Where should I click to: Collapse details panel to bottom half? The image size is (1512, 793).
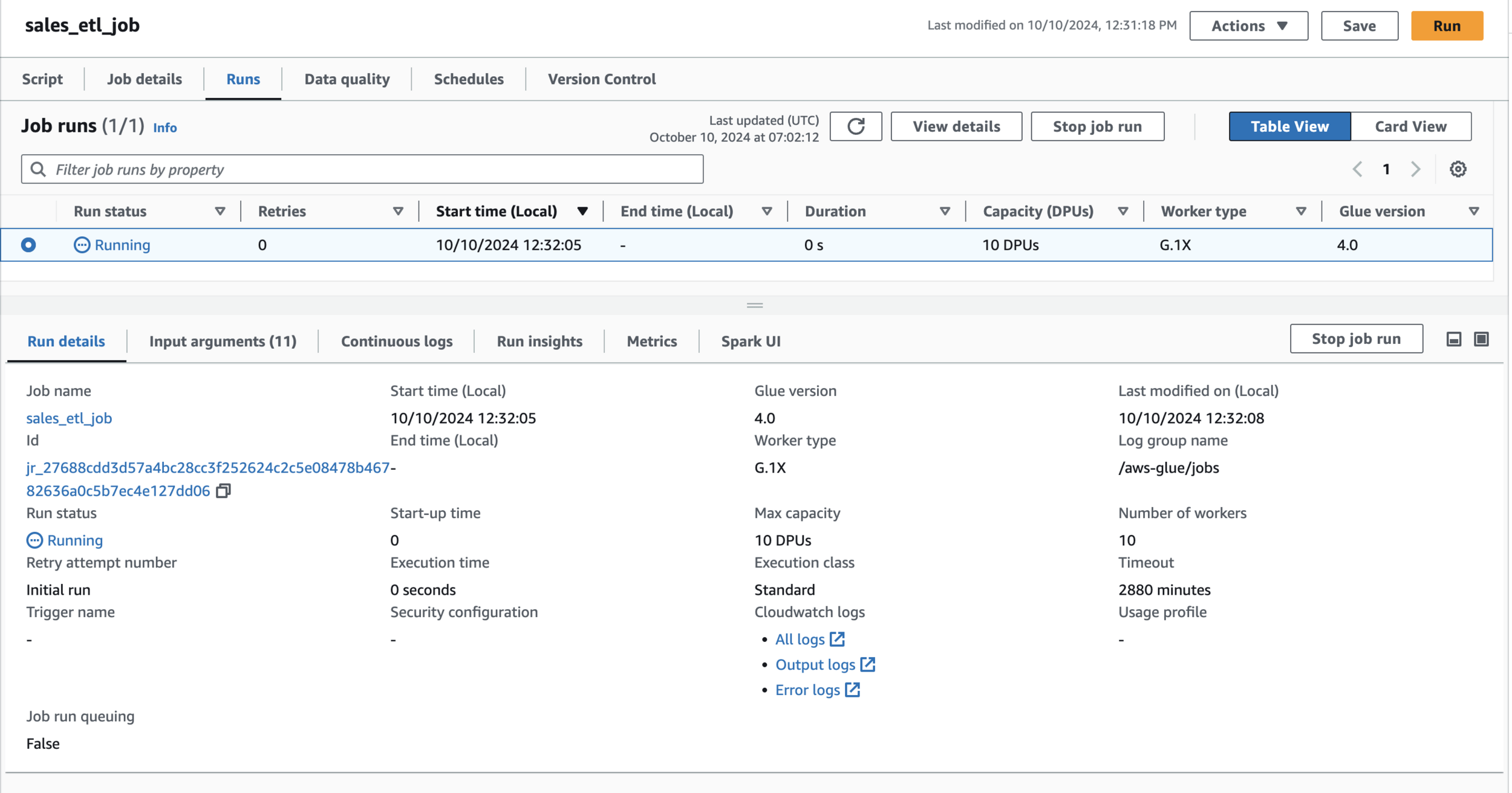(1454, 339)
